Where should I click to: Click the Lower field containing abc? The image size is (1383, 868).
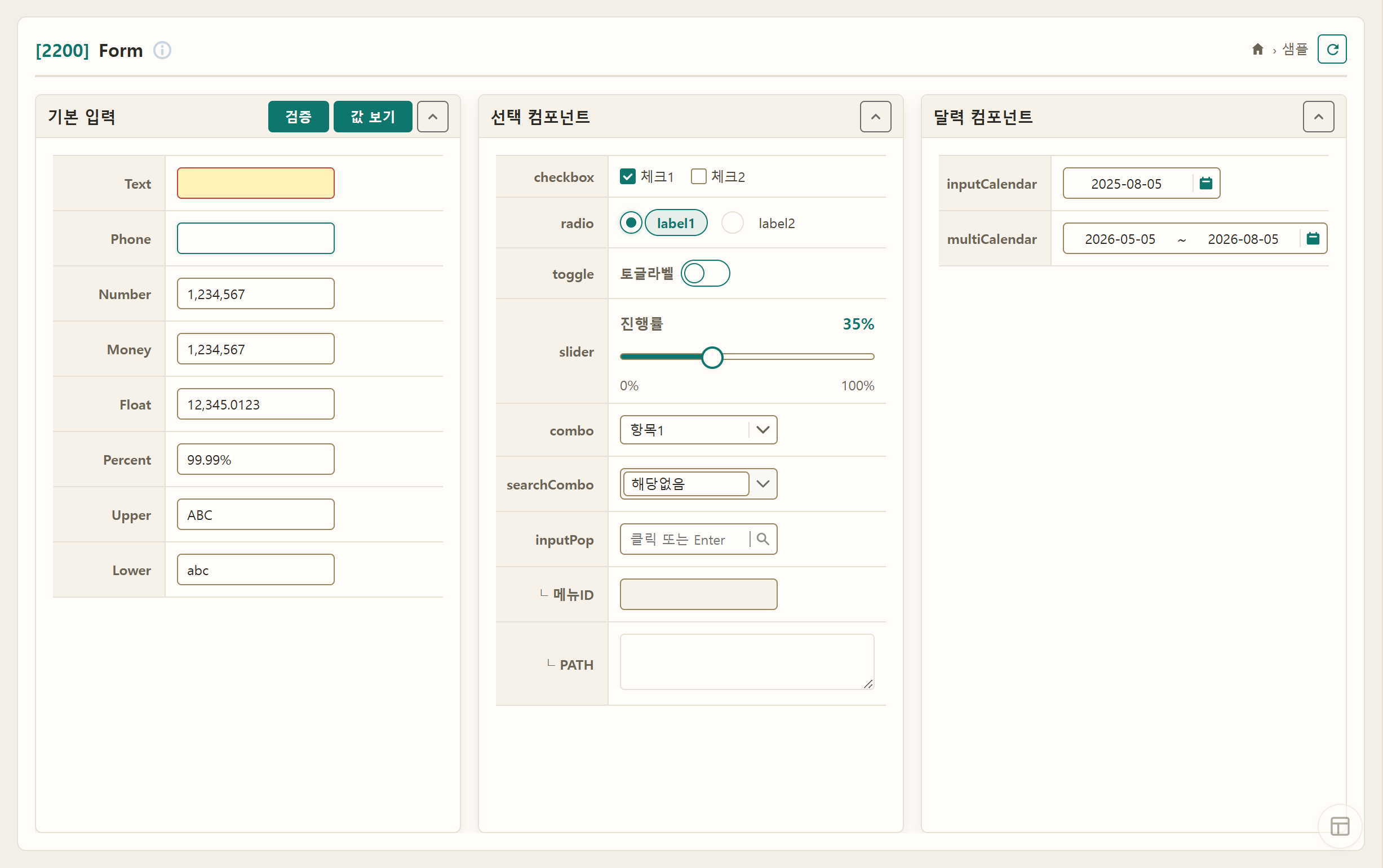(256, 569)
